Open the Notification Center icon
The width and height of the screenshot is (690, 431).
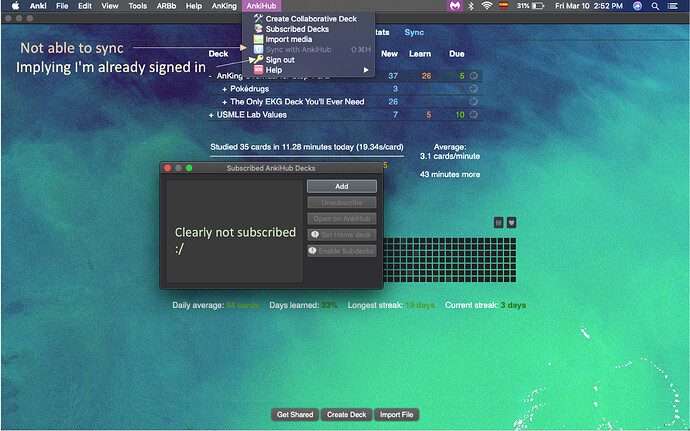(x=672, y=6)
